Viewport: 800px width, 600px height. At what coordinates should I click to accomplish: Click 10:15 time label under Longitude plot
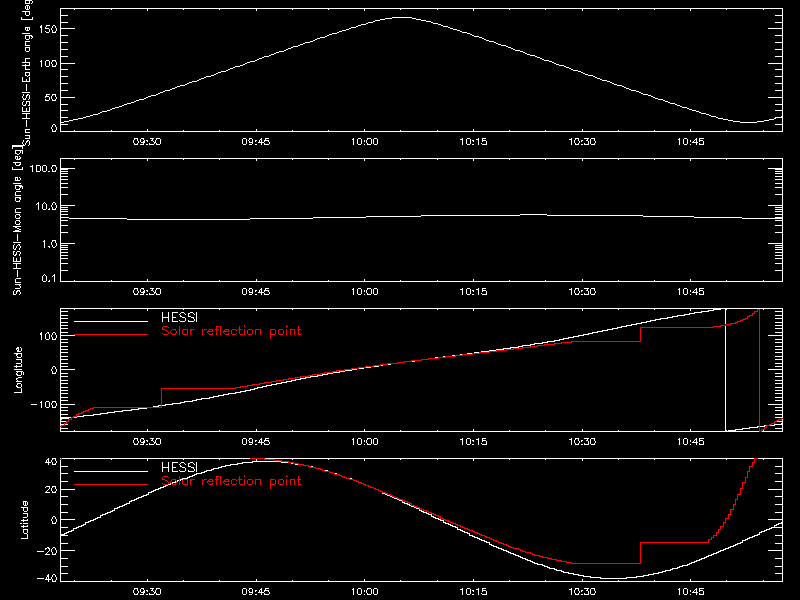(473, 441)
